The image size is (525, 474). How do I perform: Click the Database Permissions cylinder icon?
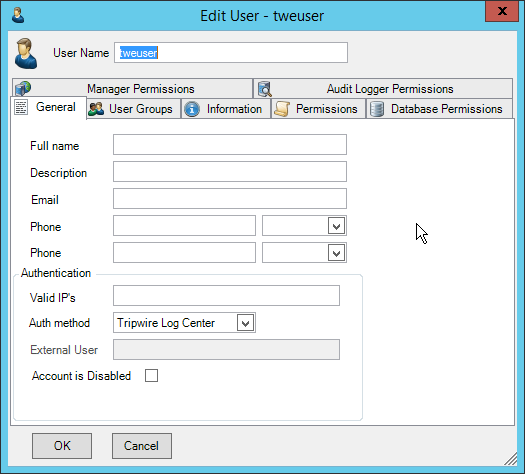point(377,109)
